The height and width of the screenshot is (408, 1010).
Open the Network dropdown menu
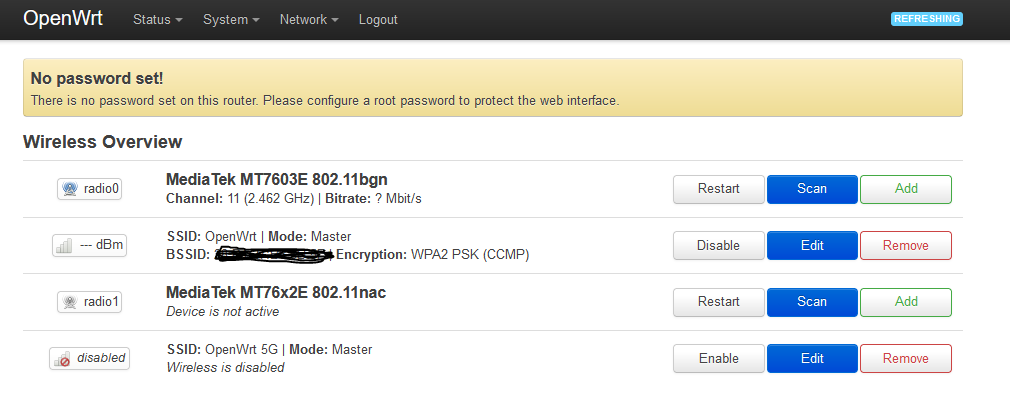309,20
